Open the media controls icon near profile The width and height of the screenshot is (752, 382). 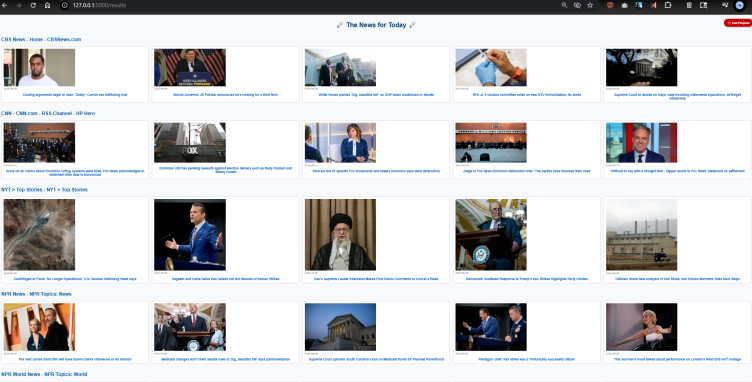(725, 5)
